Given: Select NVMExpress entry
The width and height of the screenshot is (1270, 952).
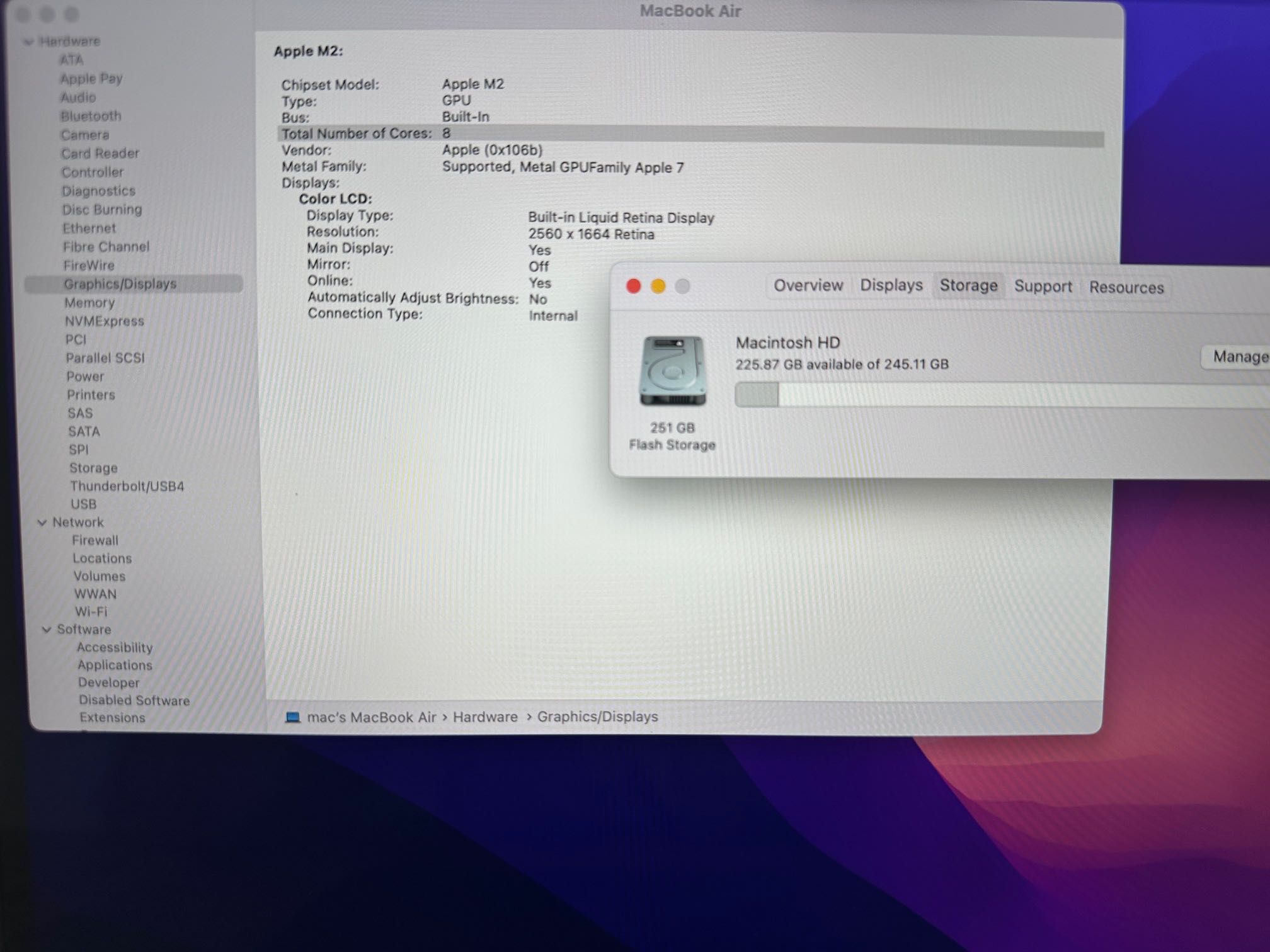Looking at the screenshot, I should click(x=105, y=321).
